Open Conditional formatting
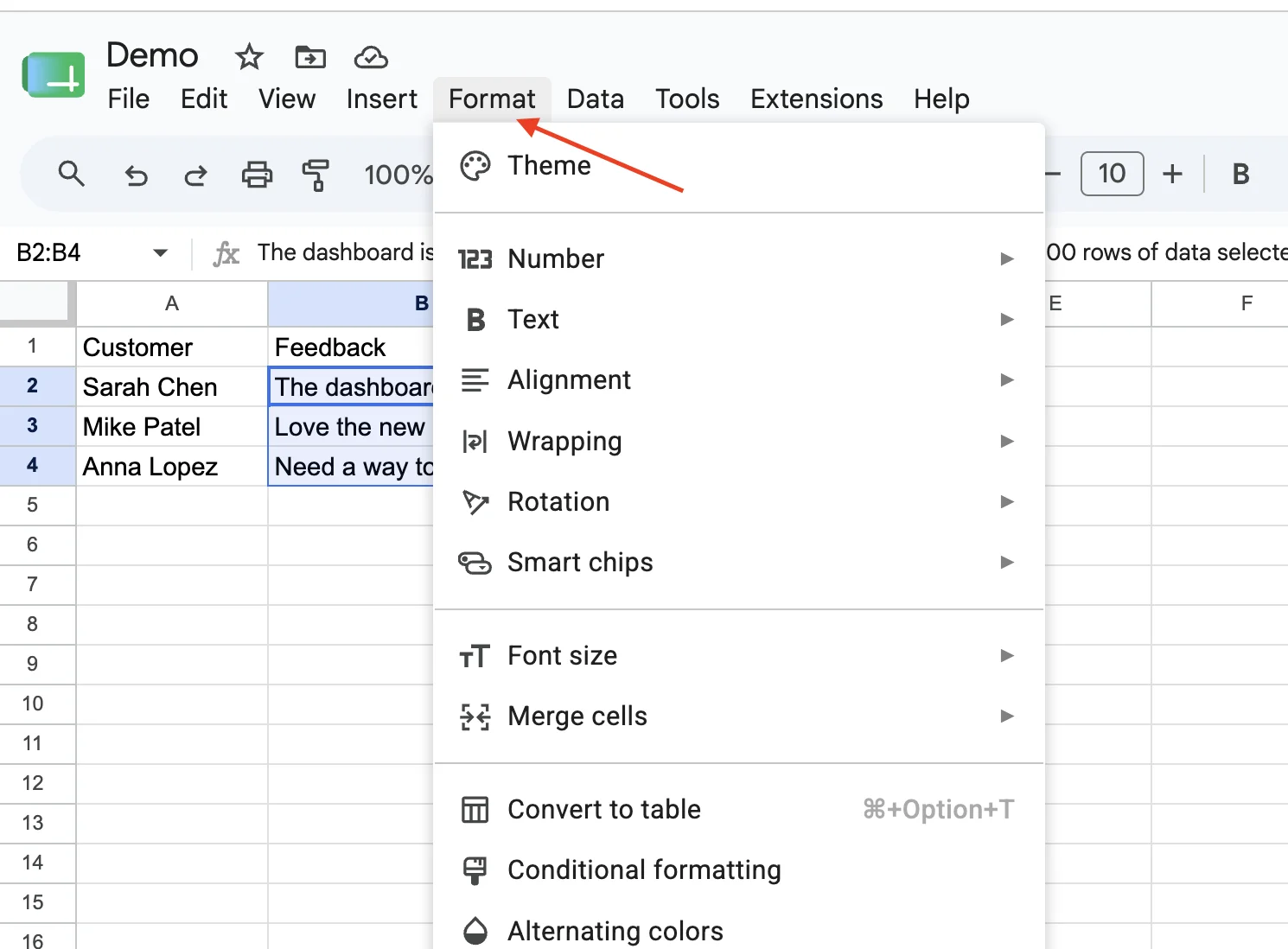This screenshot has height=949, width=1288. [739, 869]
